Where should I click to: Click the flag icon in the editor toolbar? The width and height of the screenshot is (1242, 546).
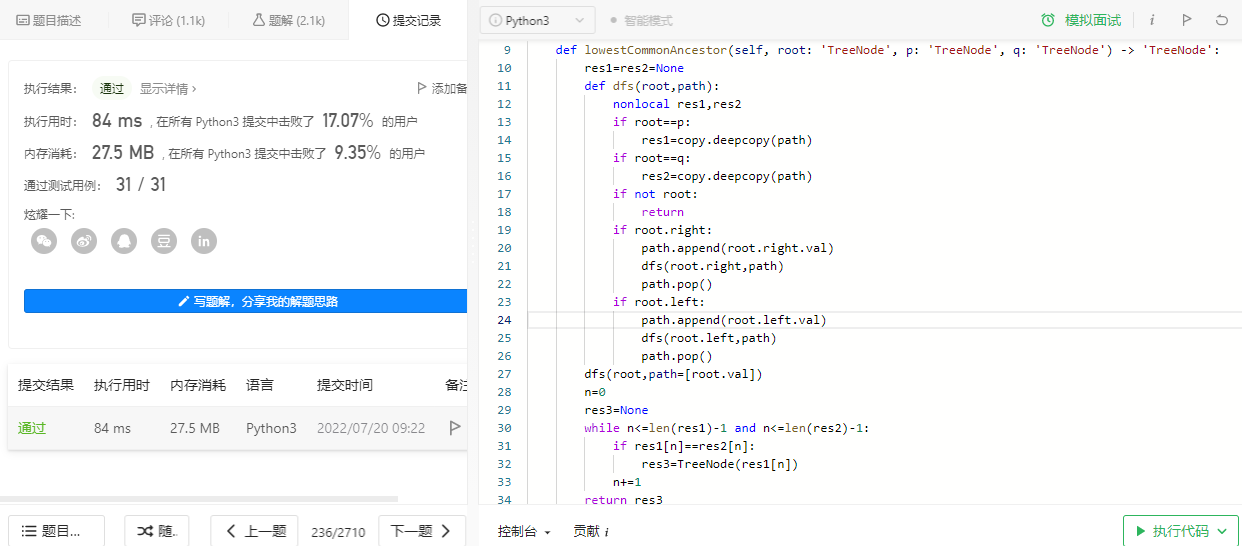click(x=1186, y=20)
